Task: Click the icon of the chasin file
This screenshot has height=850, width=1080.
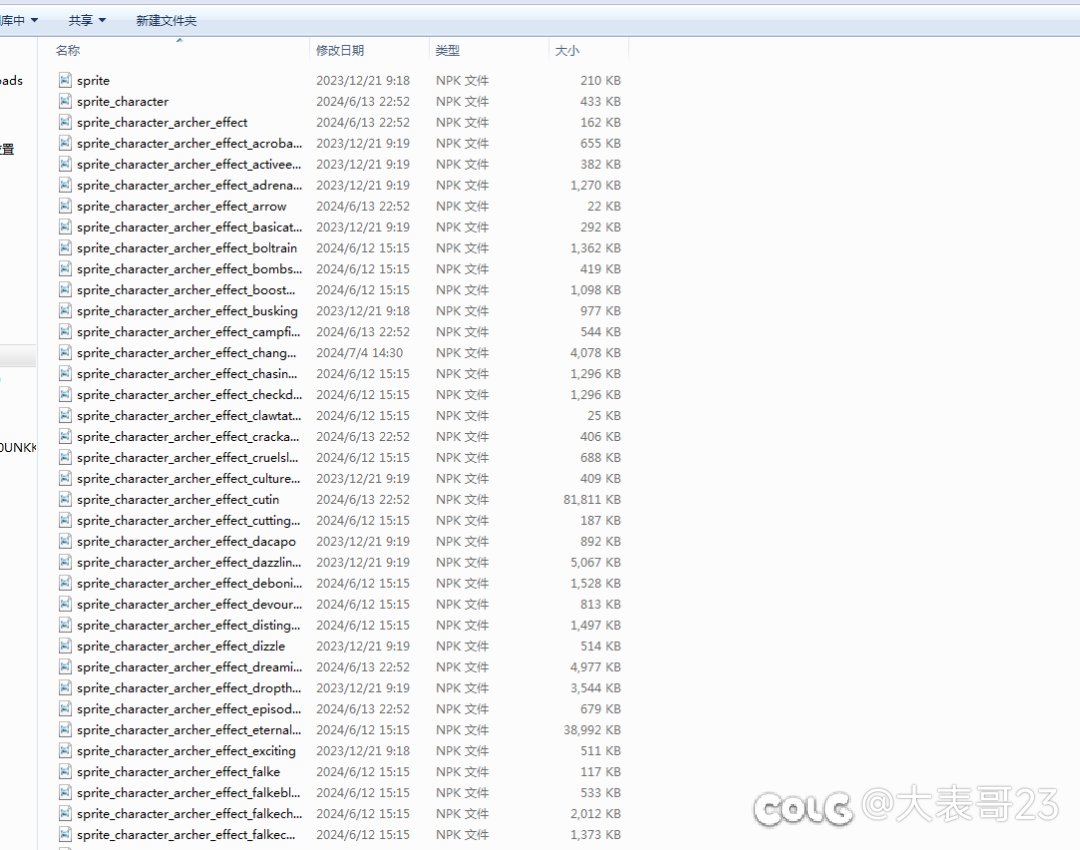Action: (65, 373)
